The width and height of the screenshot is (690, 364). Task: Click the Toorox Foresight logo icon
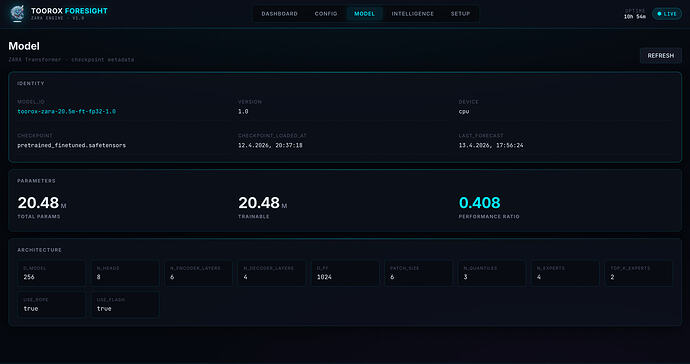point(17,13)
